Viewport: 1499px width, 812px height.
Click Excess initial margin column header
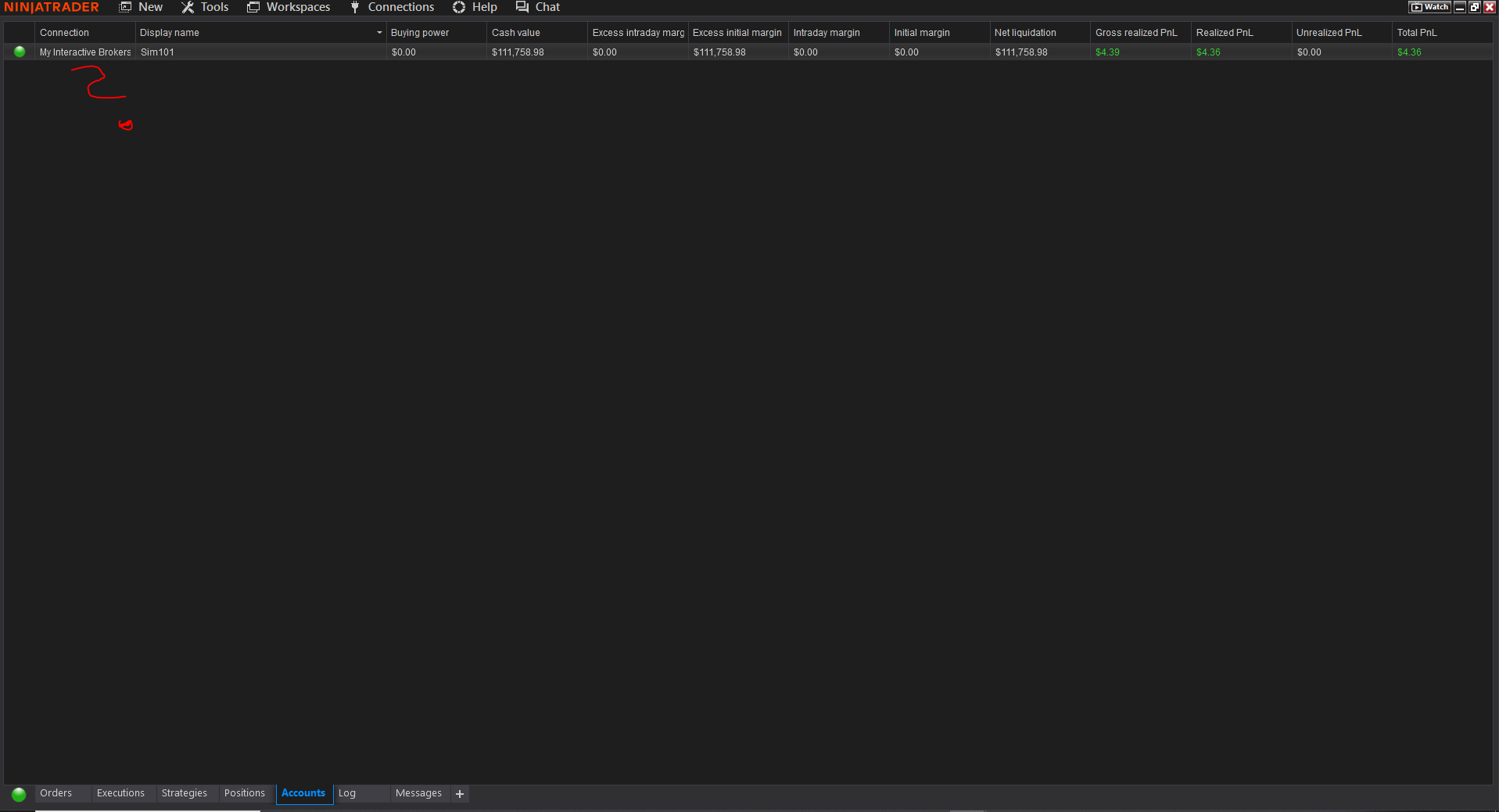coord(738,33)
